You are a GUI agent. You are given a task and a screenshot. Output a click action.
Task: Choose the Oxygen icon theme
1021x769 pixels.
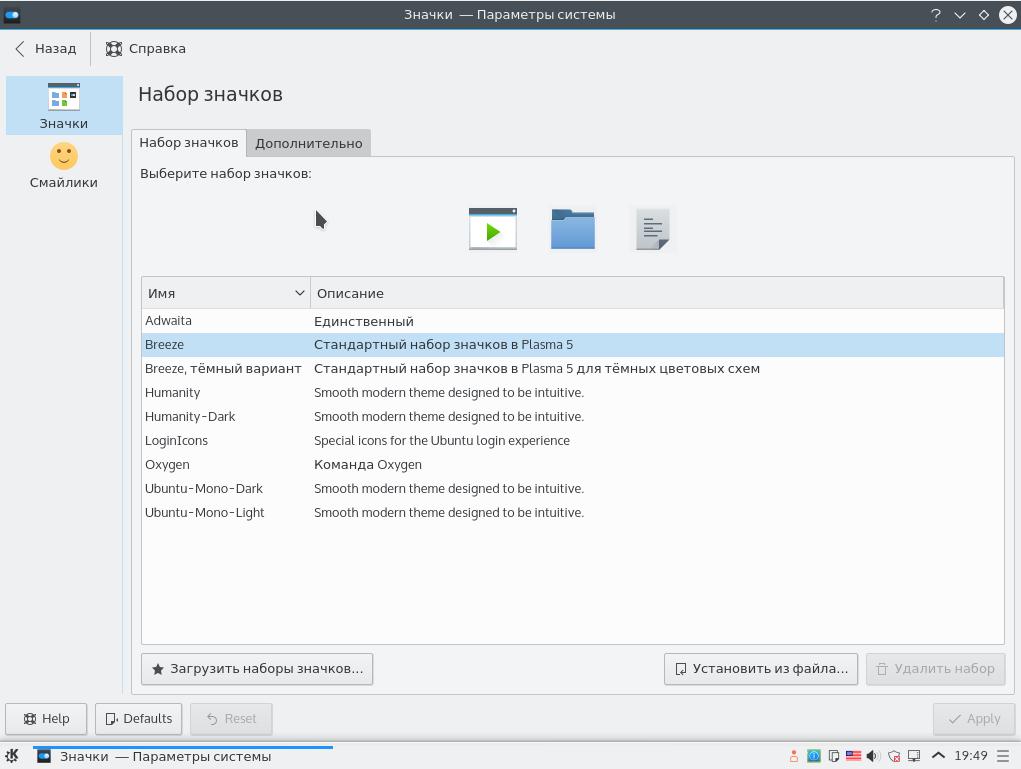click(x=167, y=464)
